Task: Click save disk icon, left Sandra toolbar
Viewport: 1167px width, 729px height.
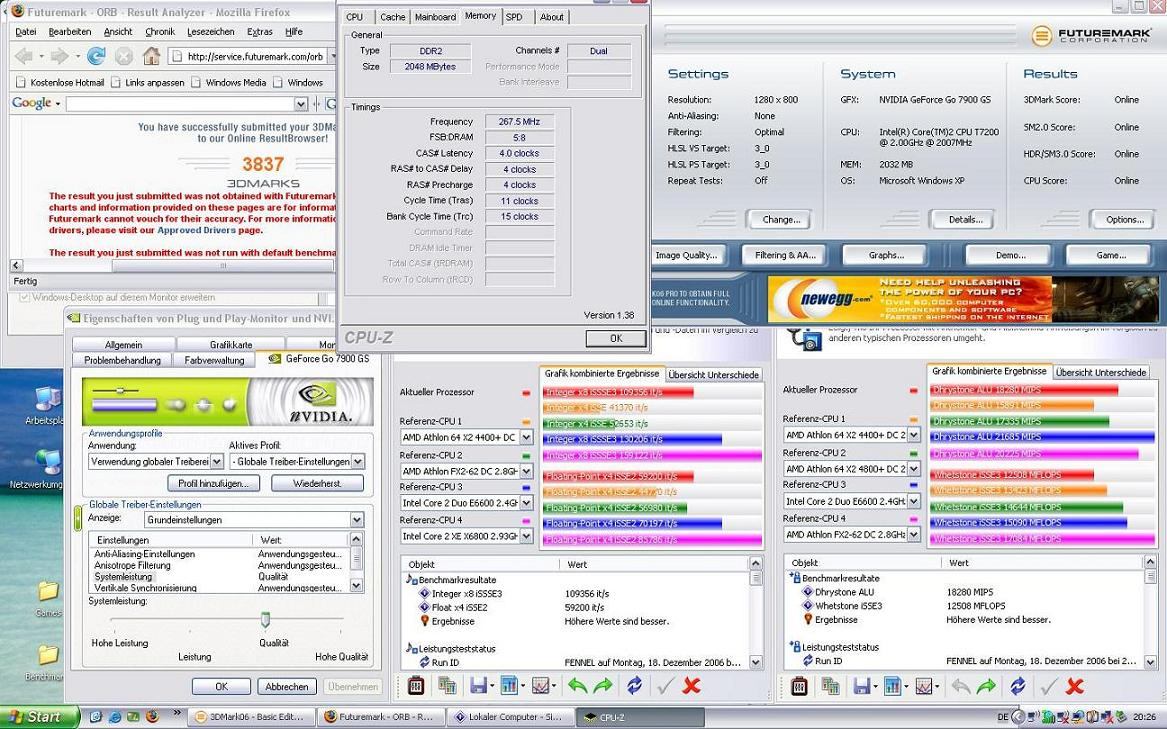Action: tap(479, 685)
